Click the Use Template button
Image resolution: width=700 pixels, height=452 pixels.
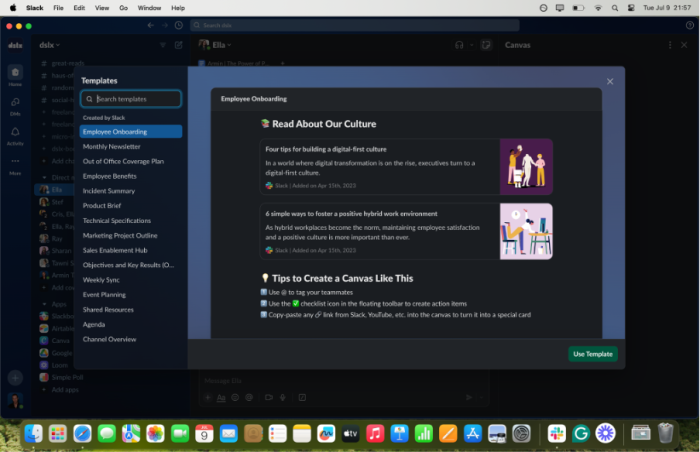592,354
